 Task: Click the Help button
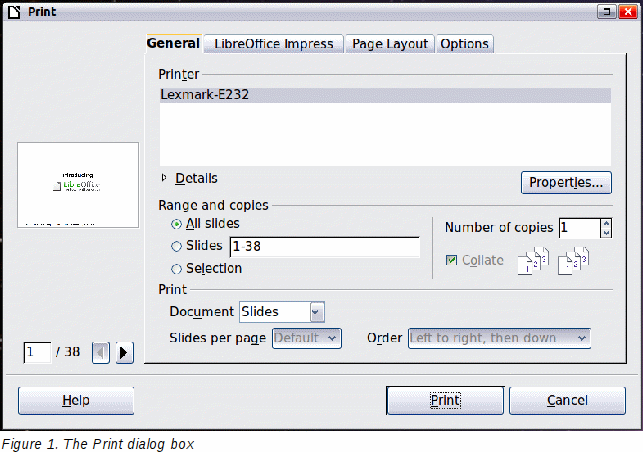pyautogui.click(x=76, y=400)
